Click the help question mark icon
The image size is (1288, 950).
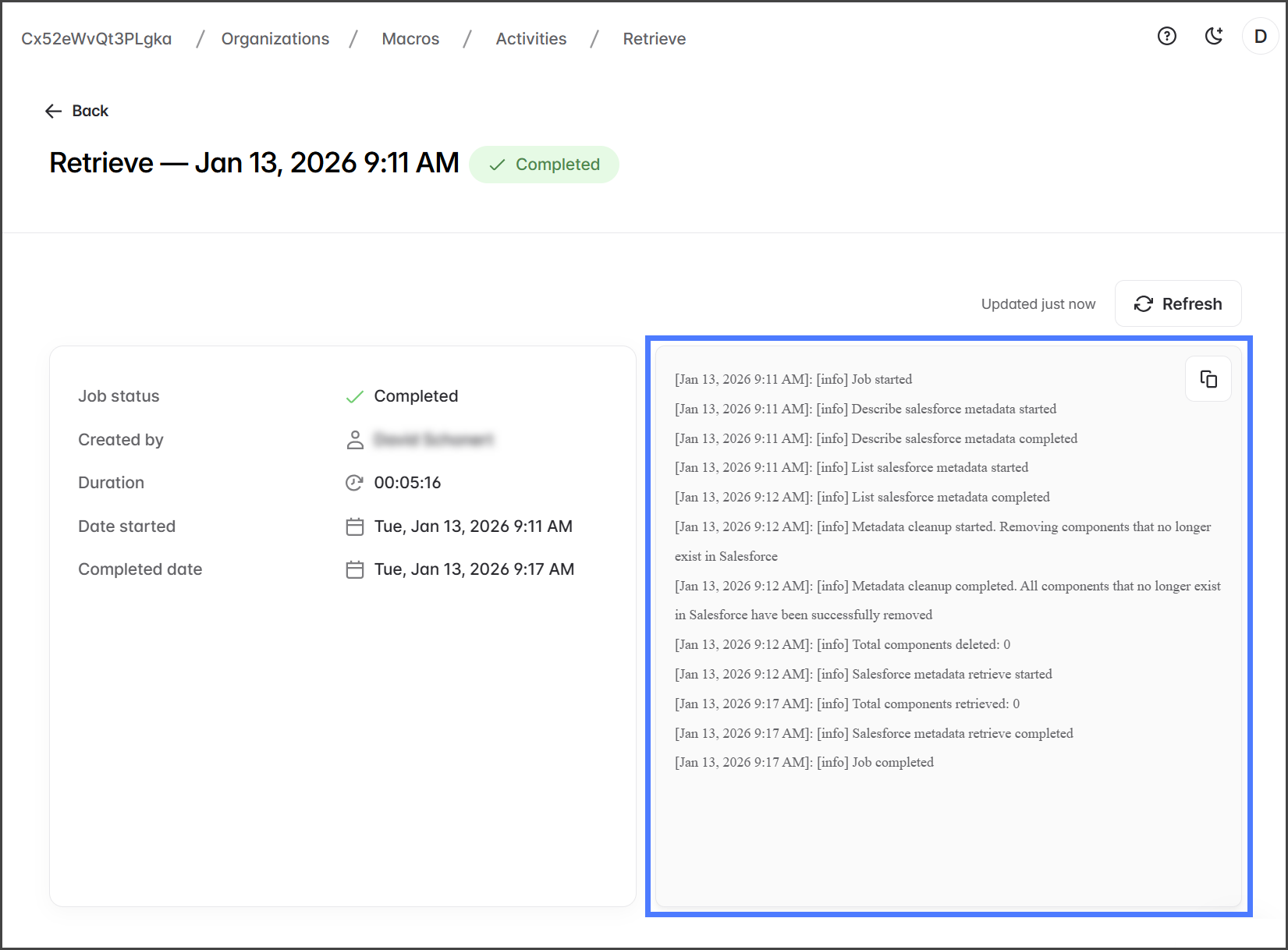(1166, 37)
